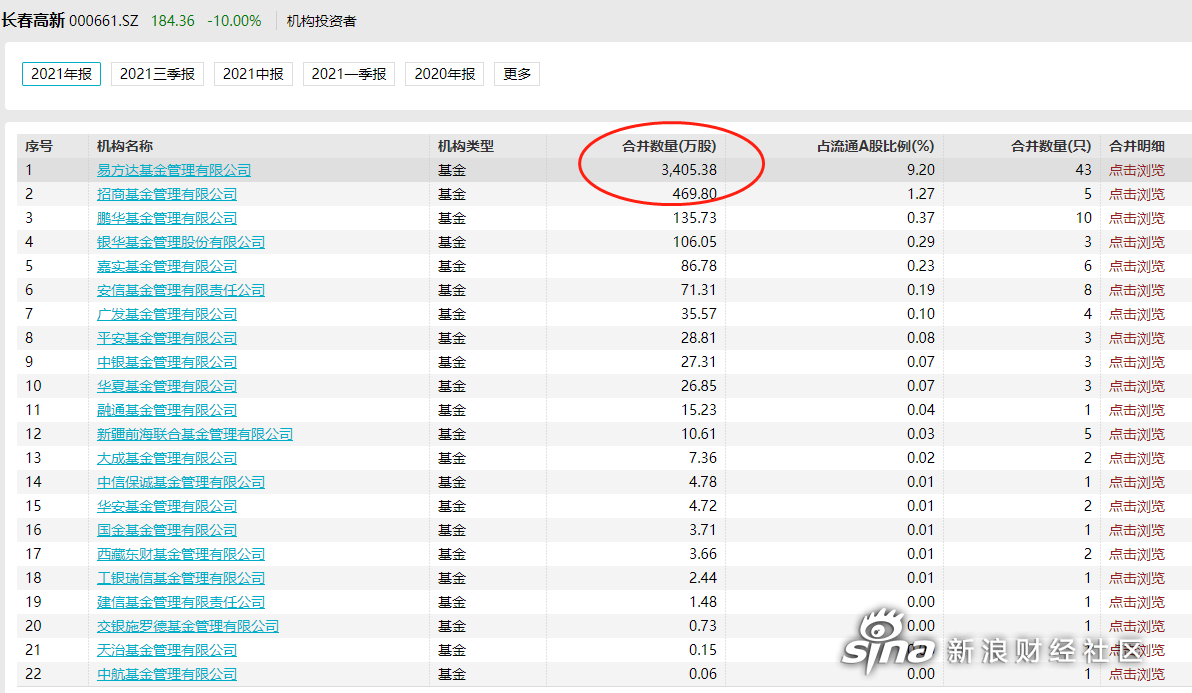Click 点击浏览 for row 3 鹏华基金

[x=1137, y=218]
